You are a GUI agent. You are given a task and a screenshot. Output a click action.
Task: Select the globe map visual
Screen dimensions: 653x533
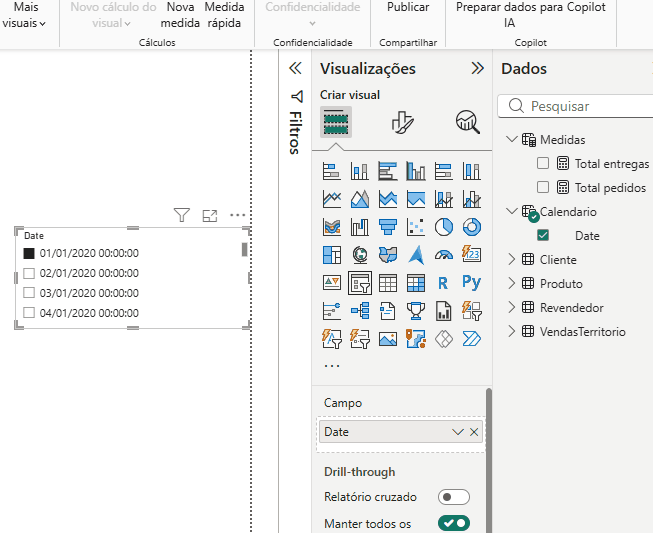[360, 255]
